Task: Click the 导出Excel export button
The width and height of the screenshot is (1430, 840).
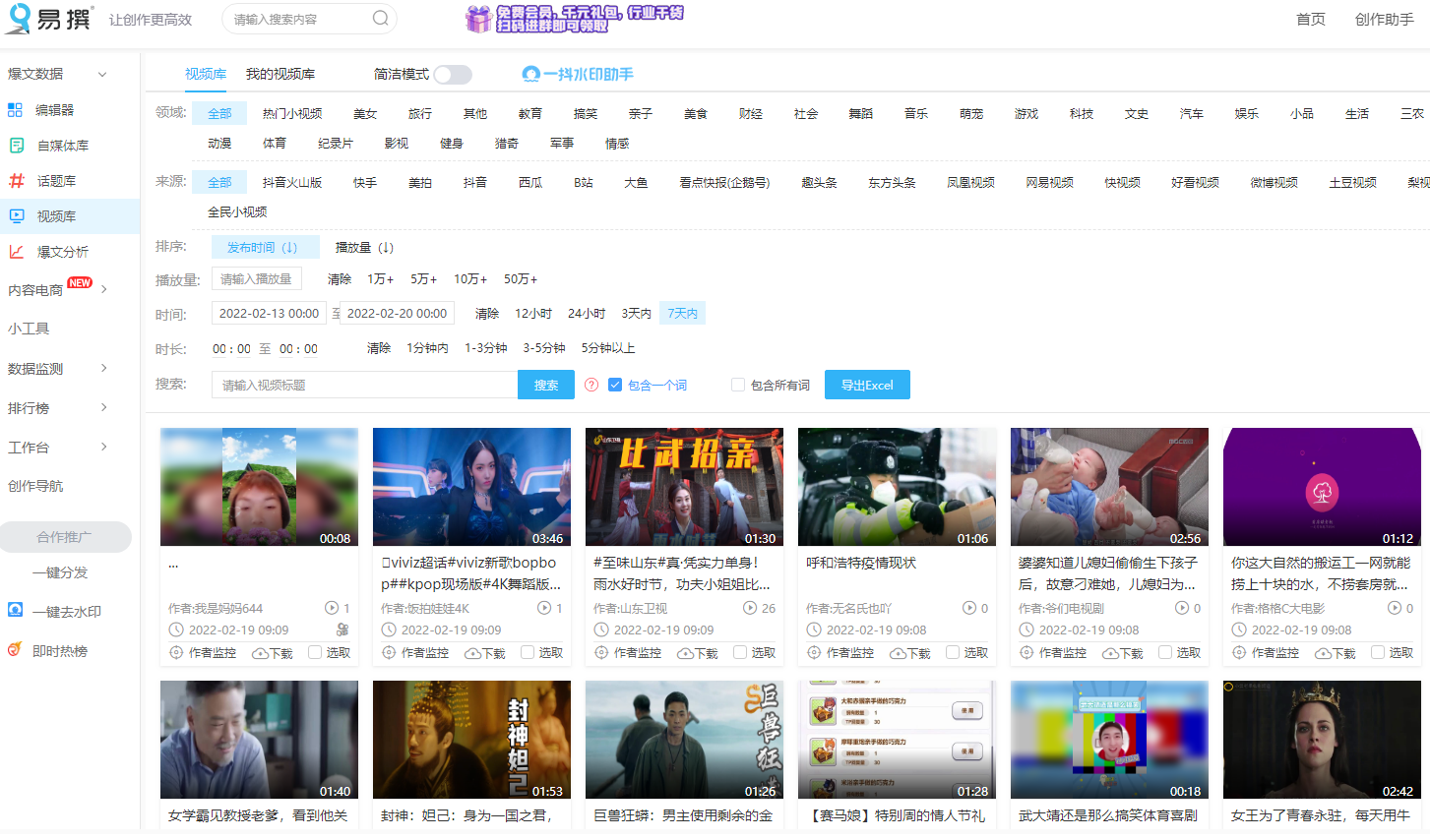Action: [x=866, y=385]
